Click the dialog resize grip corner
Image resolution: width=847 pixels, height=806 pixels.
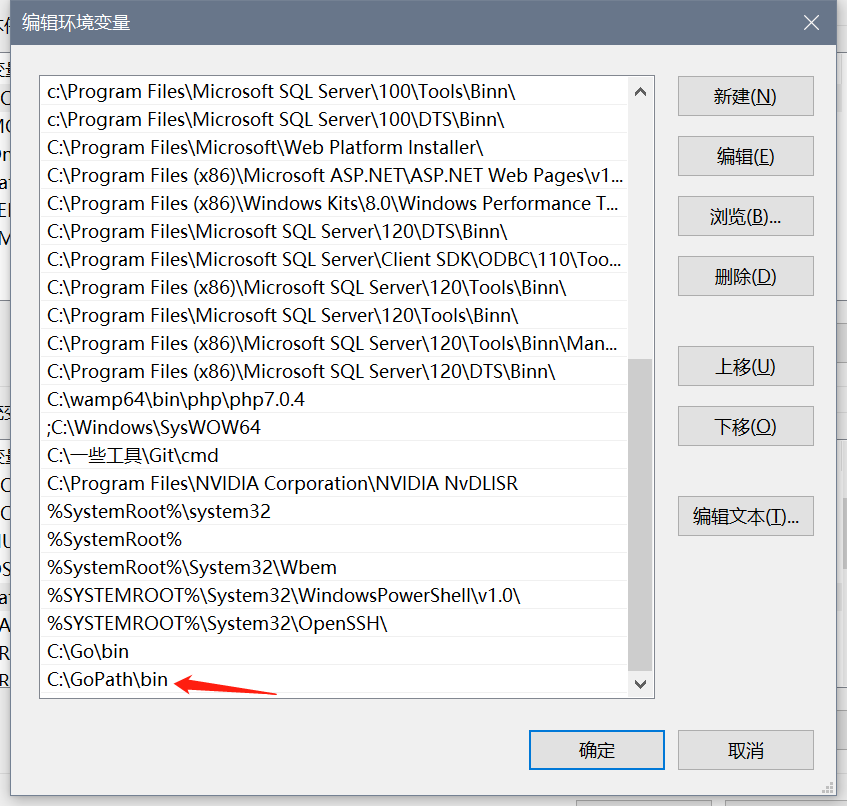pos(828,788)
